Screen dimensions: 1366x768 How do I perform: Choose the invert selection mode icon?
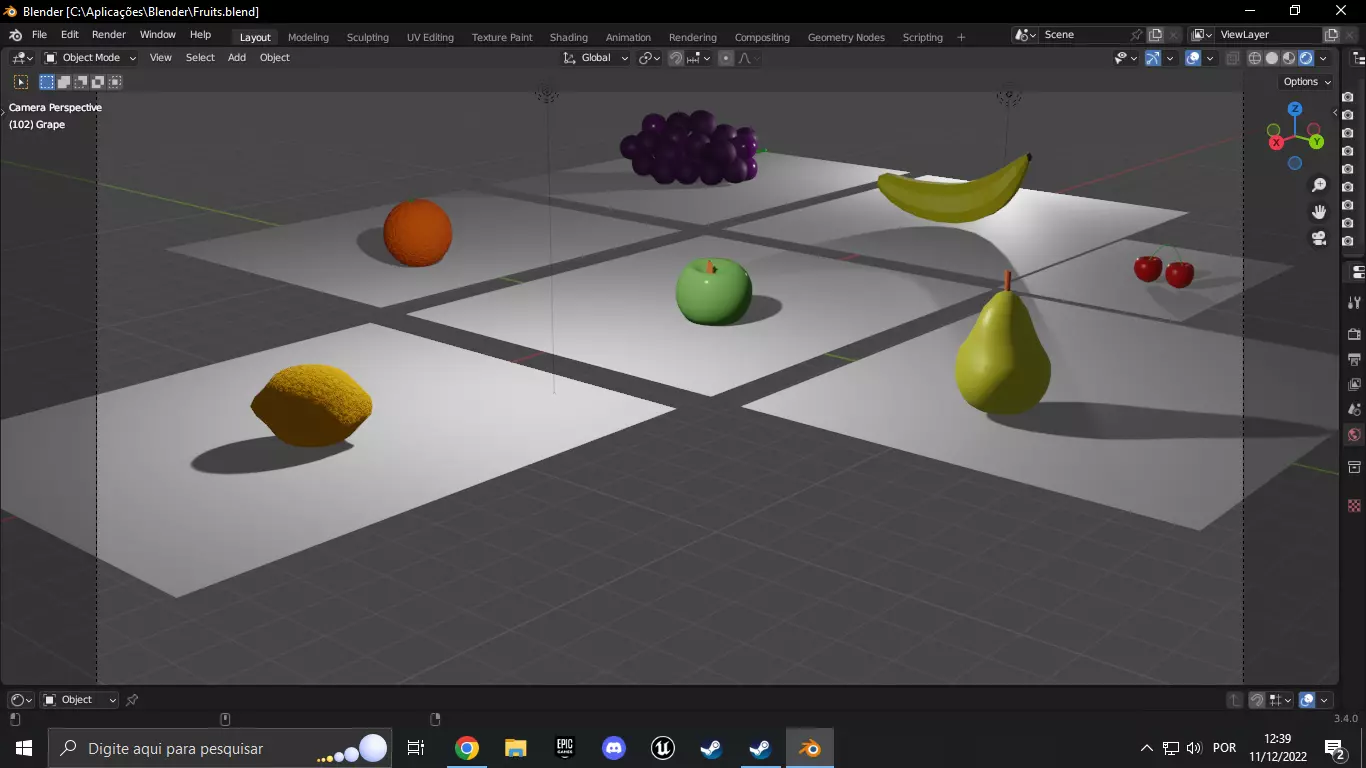click(x=98, y=82)
